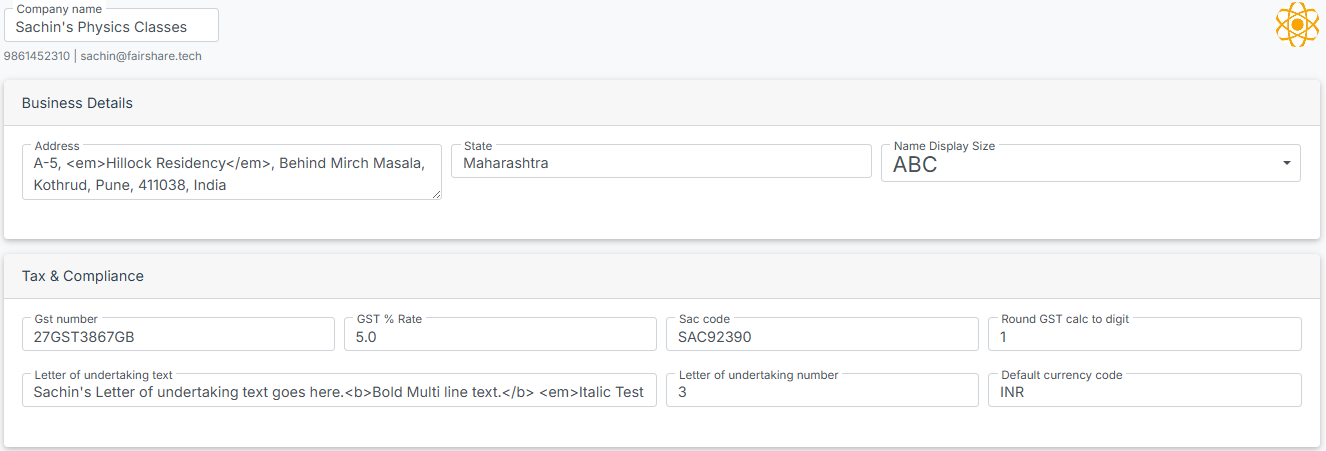Focus the Gst number field
Image resolution: width=1326 pixels, height=451 pixels.
pyautogui.click(x=178, y=337)
